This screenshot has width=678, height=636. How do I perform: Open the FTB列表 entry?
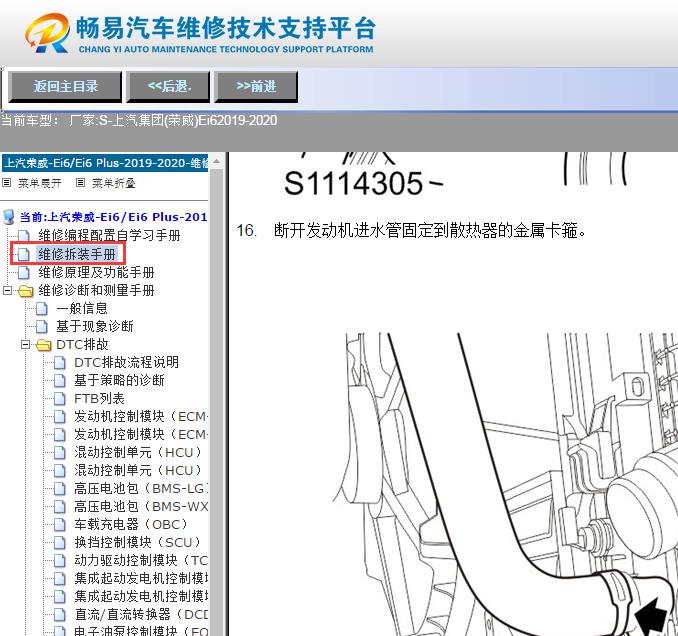pyautogui.click(x=99, y=398)
